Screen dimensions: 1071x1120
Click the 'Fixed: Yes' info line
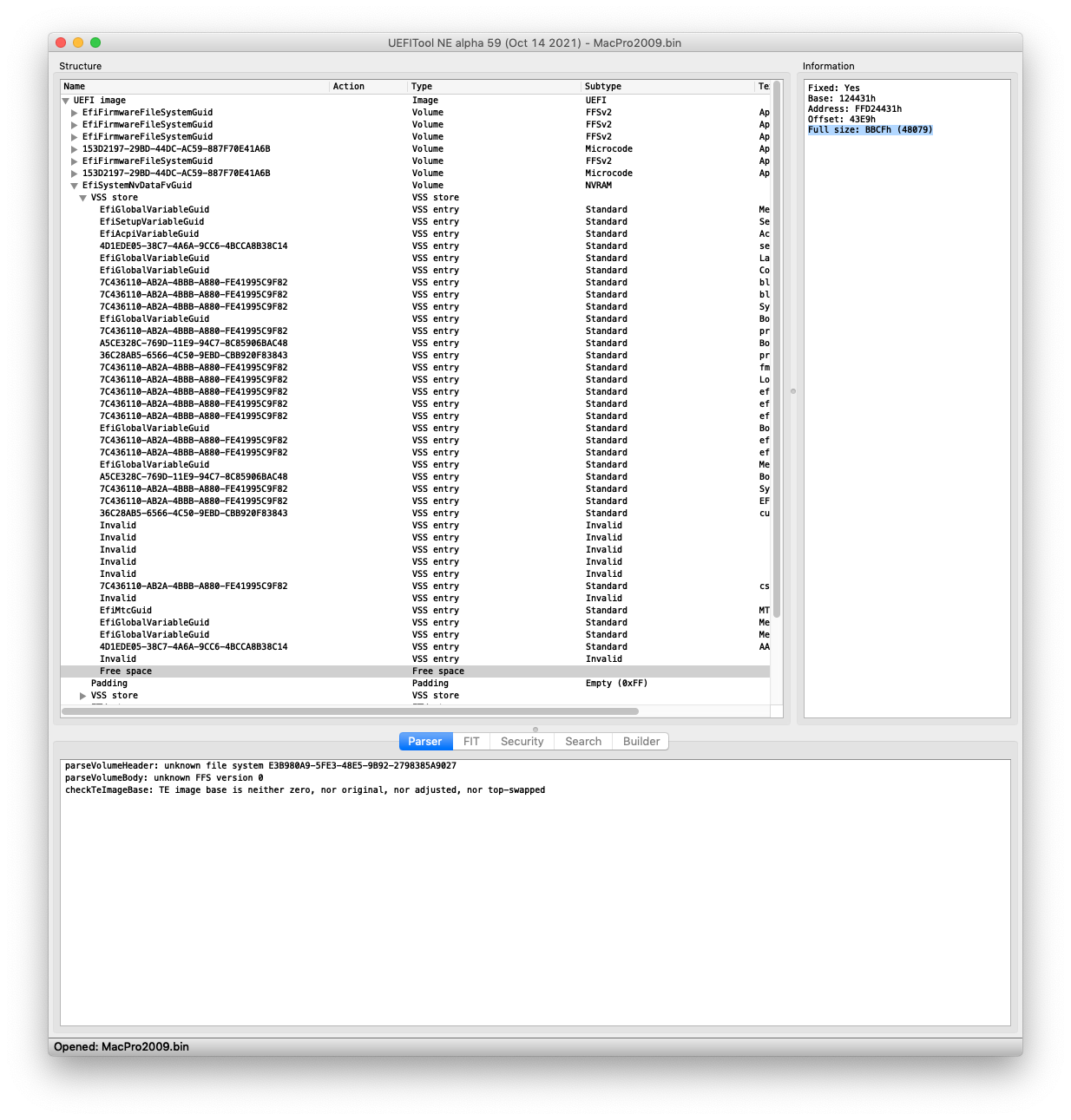[834, 88]
